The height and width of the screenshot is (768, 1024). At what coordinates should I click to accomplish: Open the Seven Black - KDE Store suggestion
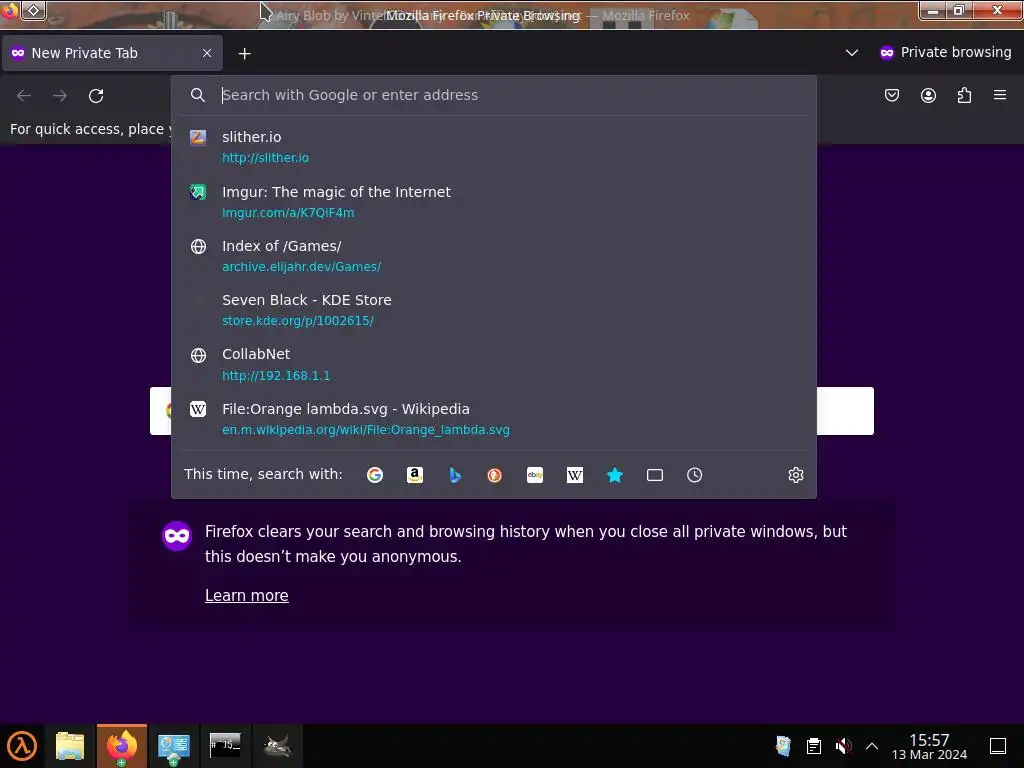494,310
